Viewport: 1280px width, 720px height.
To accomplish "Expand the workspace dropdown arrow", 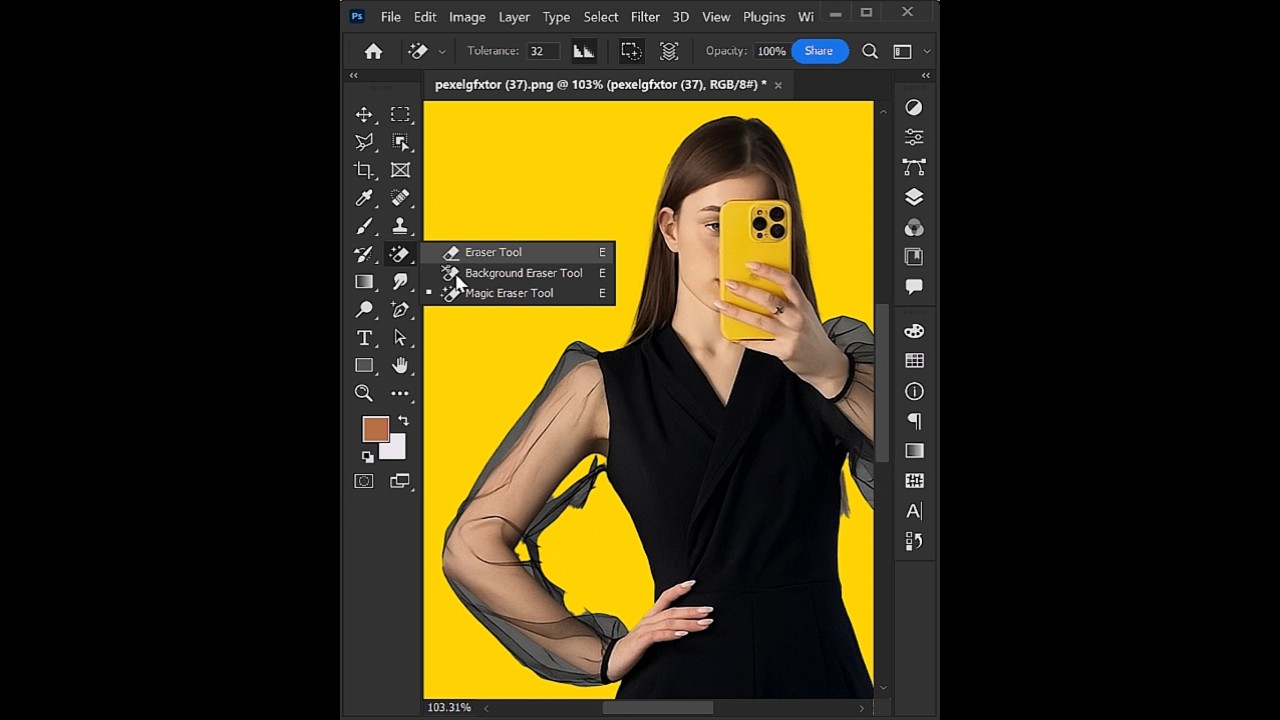I will point(927,51).
